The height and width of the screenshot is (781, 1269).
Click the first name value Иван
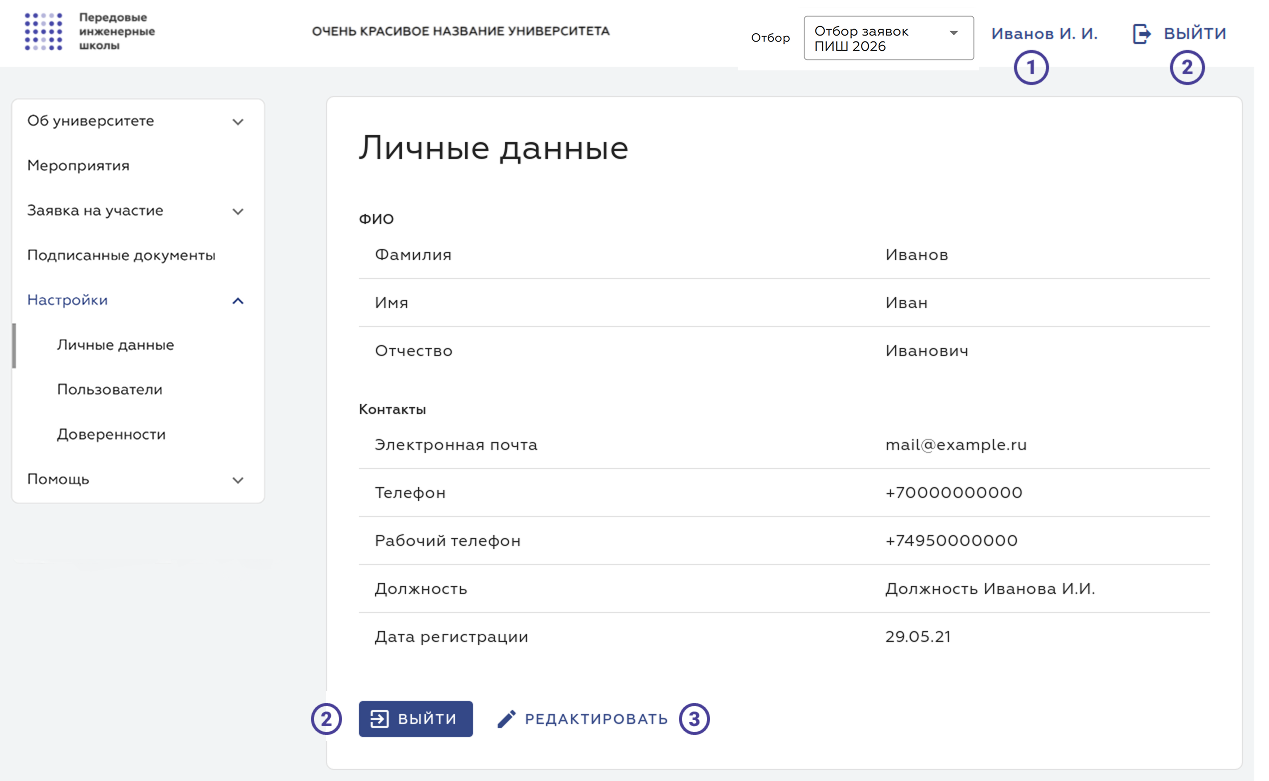906,303
